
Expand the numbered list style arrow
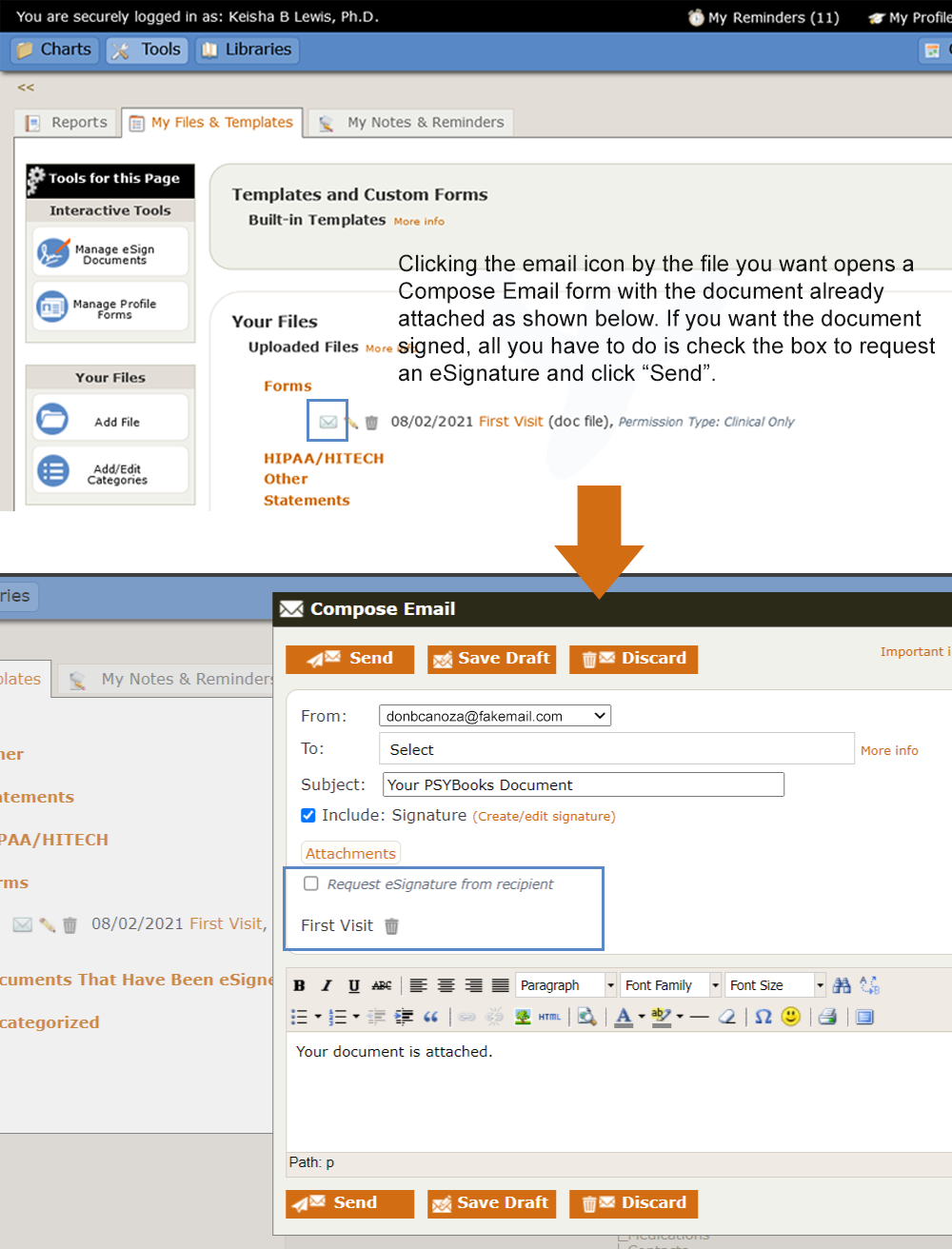tap(356, 1017)
